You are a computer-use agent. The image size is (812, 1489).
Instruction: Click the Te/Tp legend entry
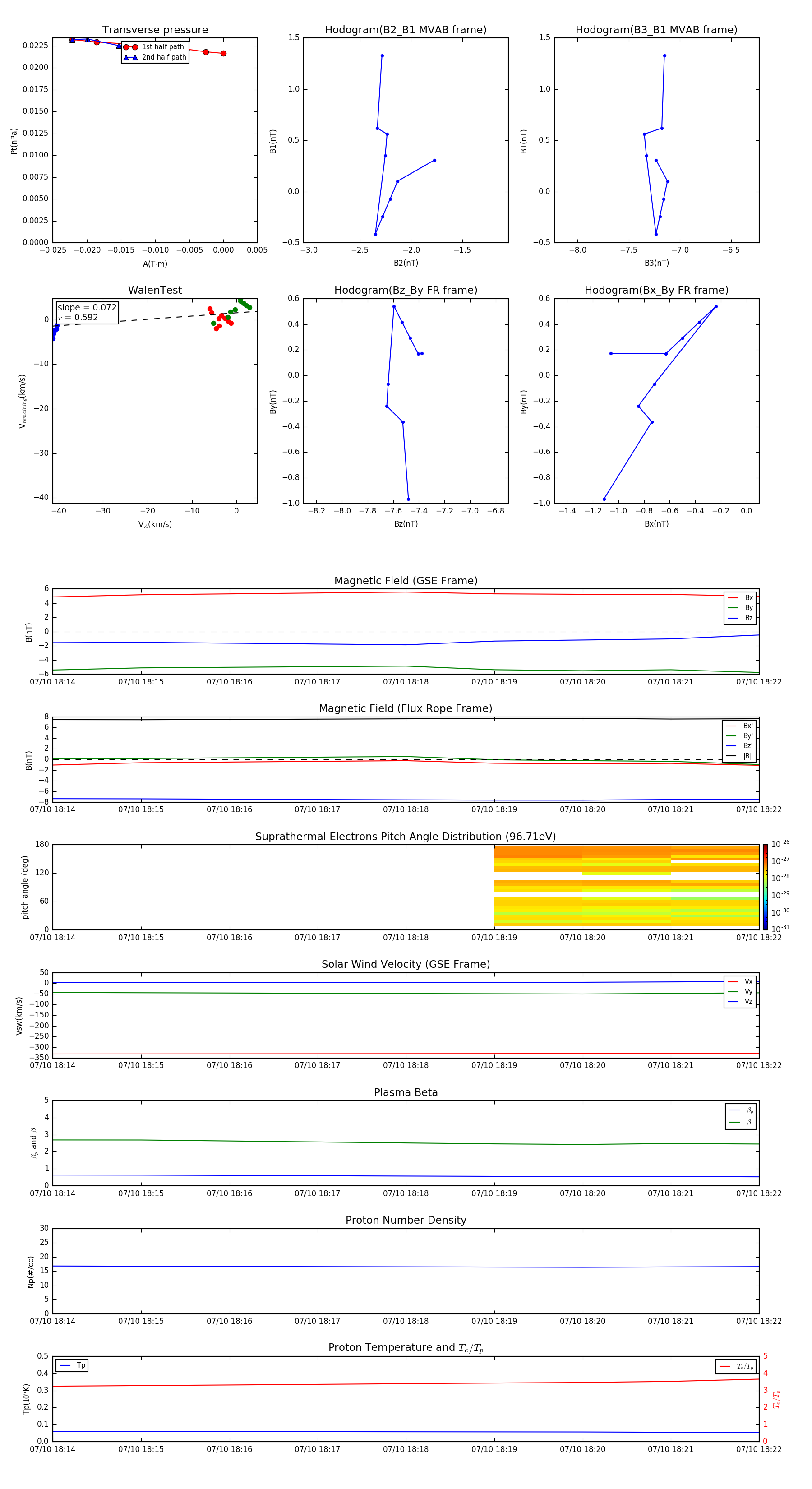click(737, 1367)
